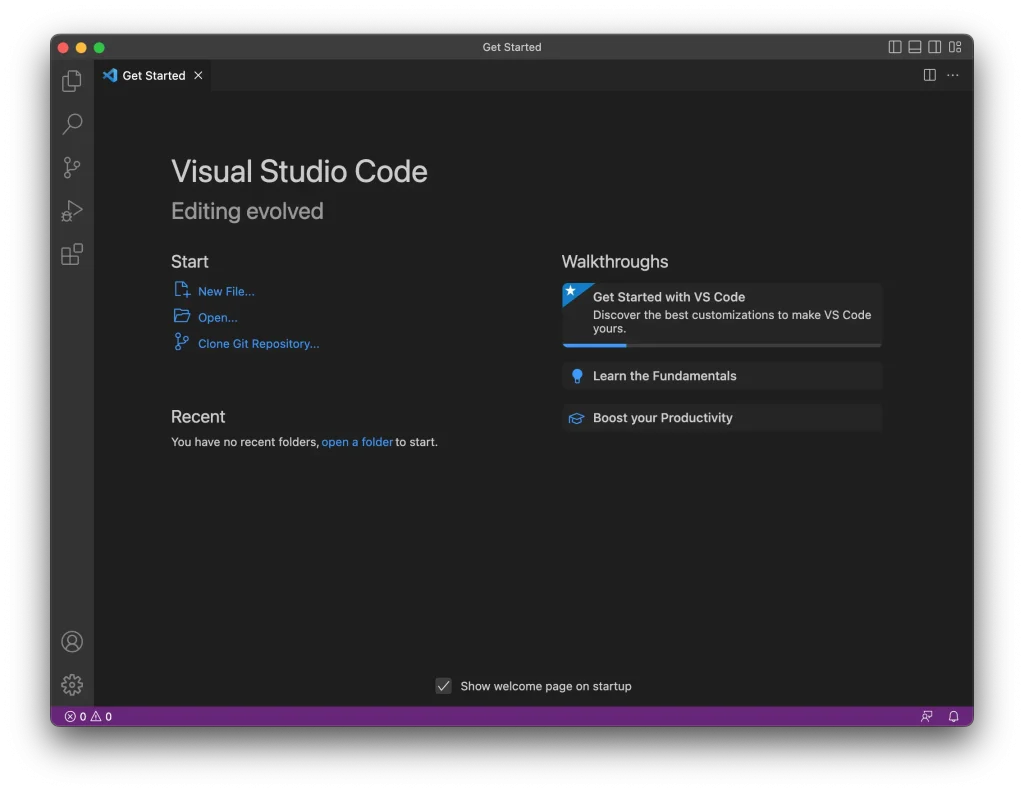The image size is (1024, 793).
Task: Click the New File... link
Action: pos(226,292)
